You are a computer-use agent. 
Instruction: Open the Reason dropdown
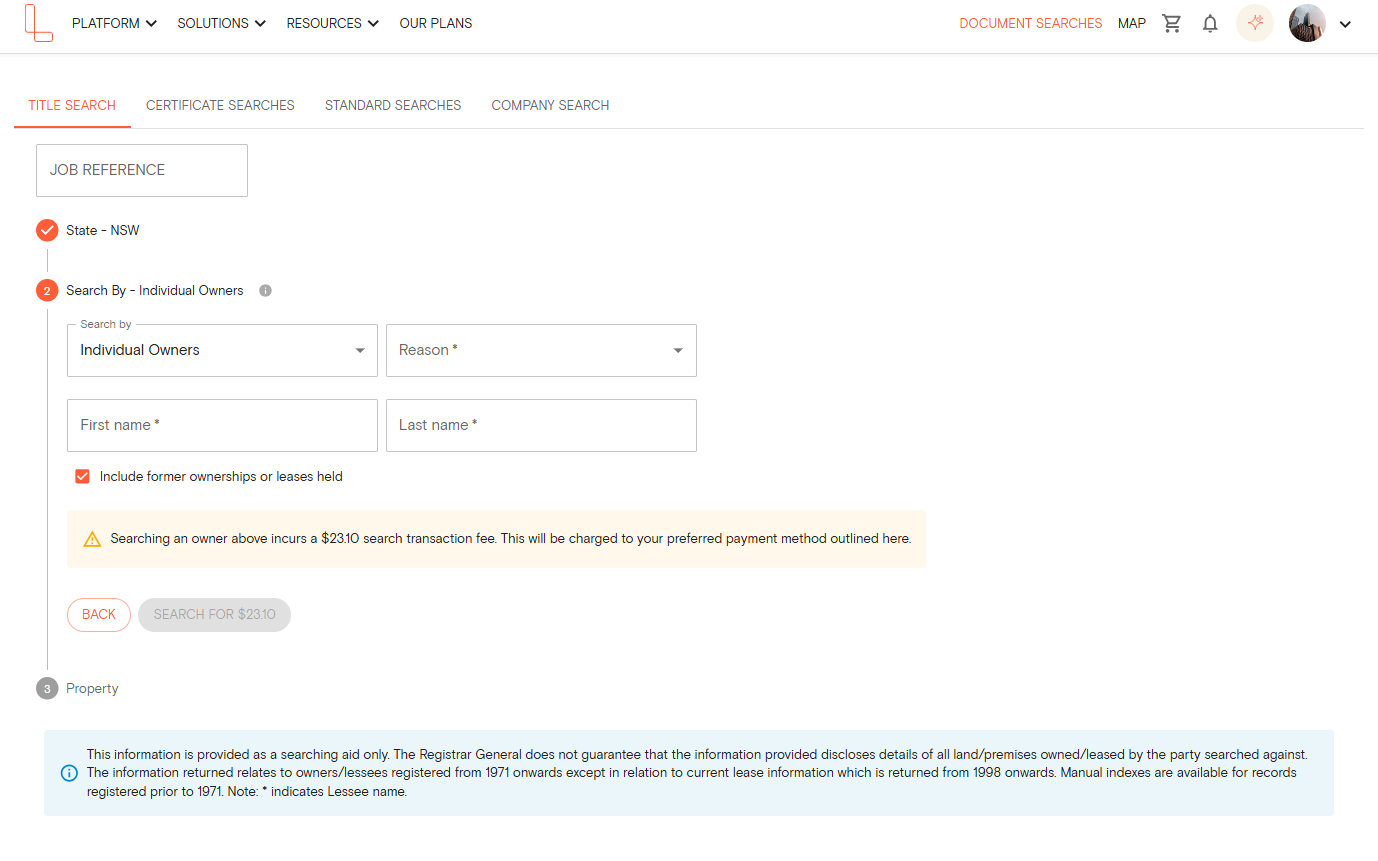click(x=541, y=350)
